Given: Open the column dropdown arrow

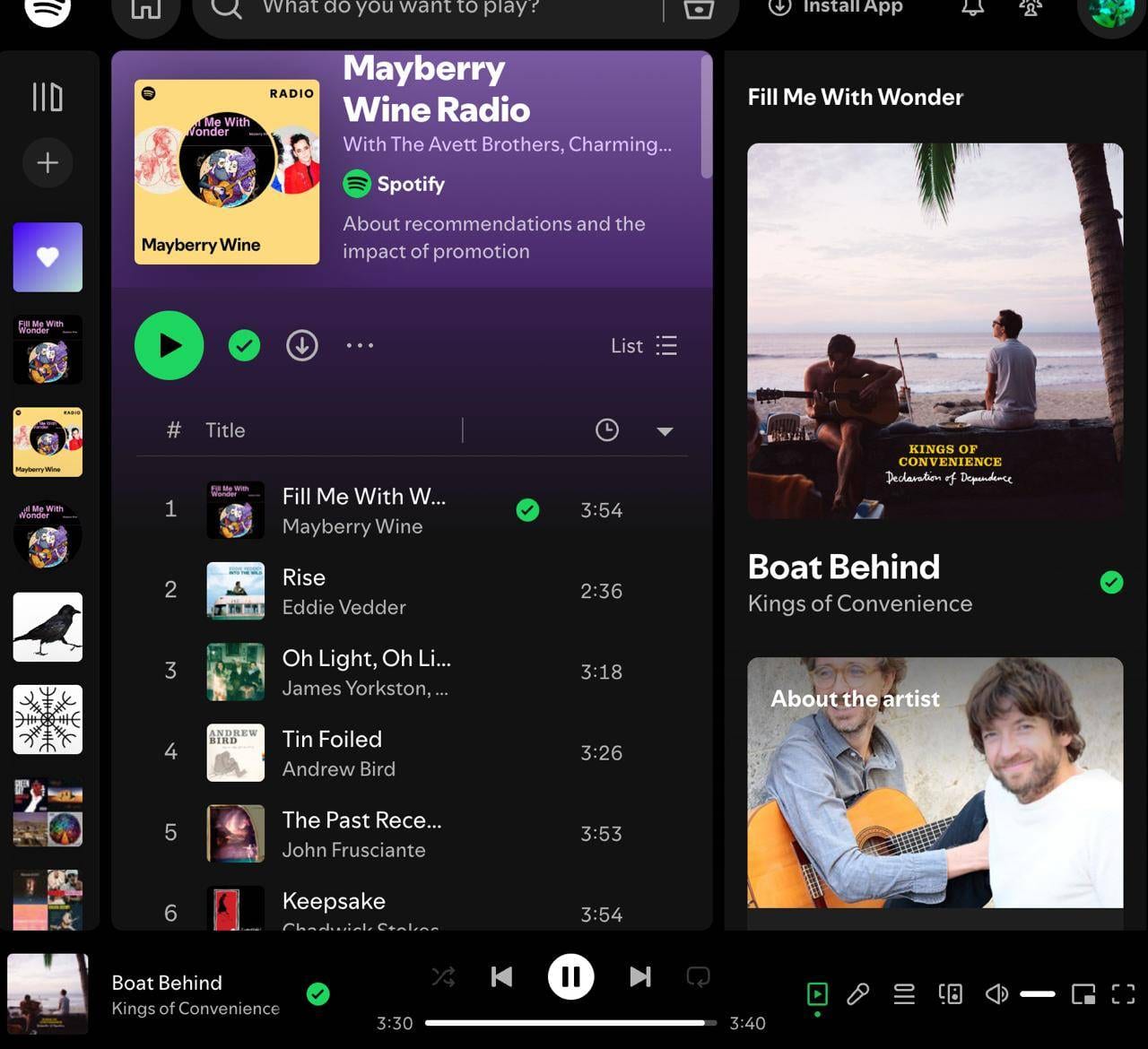Looking at the screenshot, I should point(665,431).
